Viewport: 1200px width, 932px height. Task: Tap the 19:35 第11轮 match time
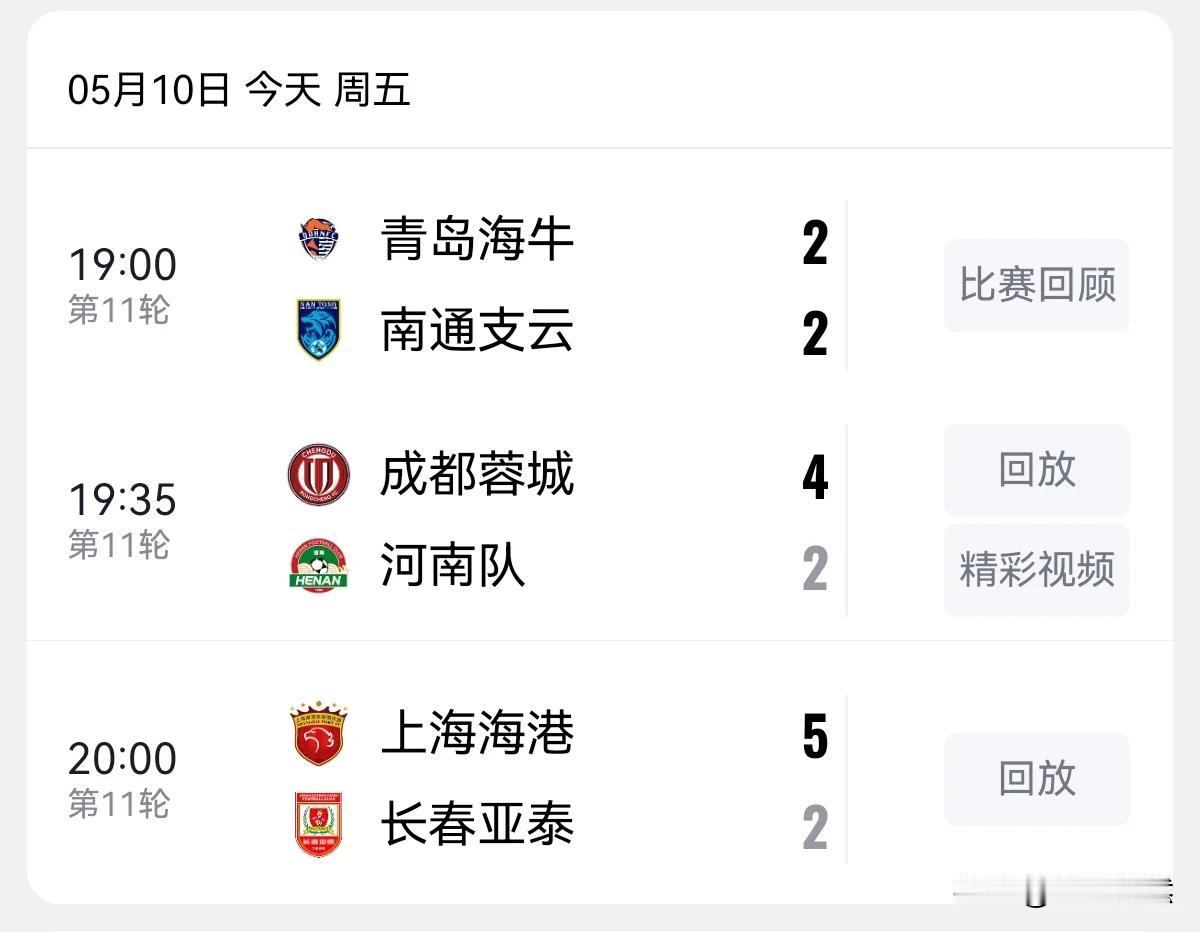click(122, 518)
